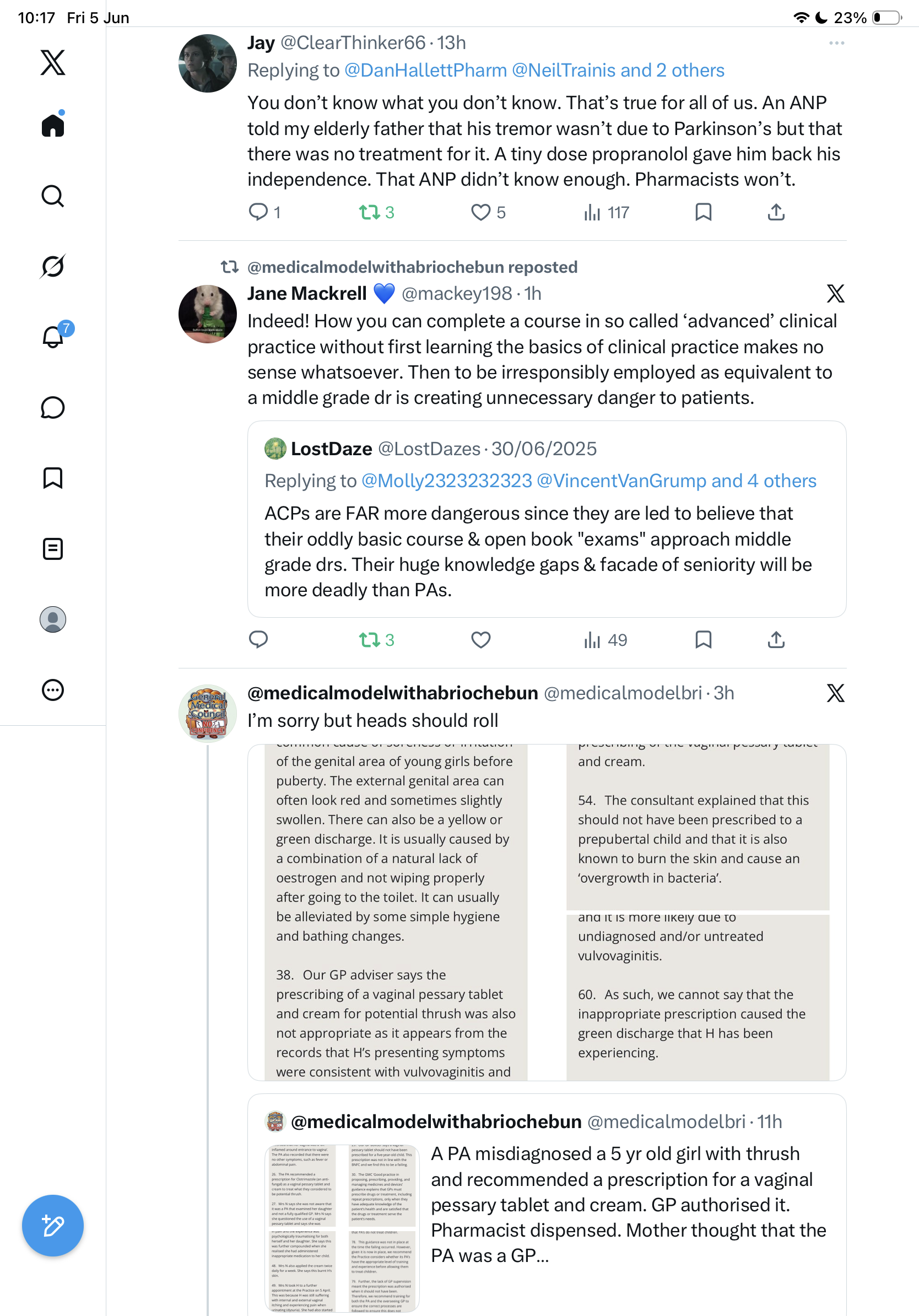This screenshot has width=919, height=1316.
Task: Open the @Molly2323232323 mention link
Action: point(447,481)
